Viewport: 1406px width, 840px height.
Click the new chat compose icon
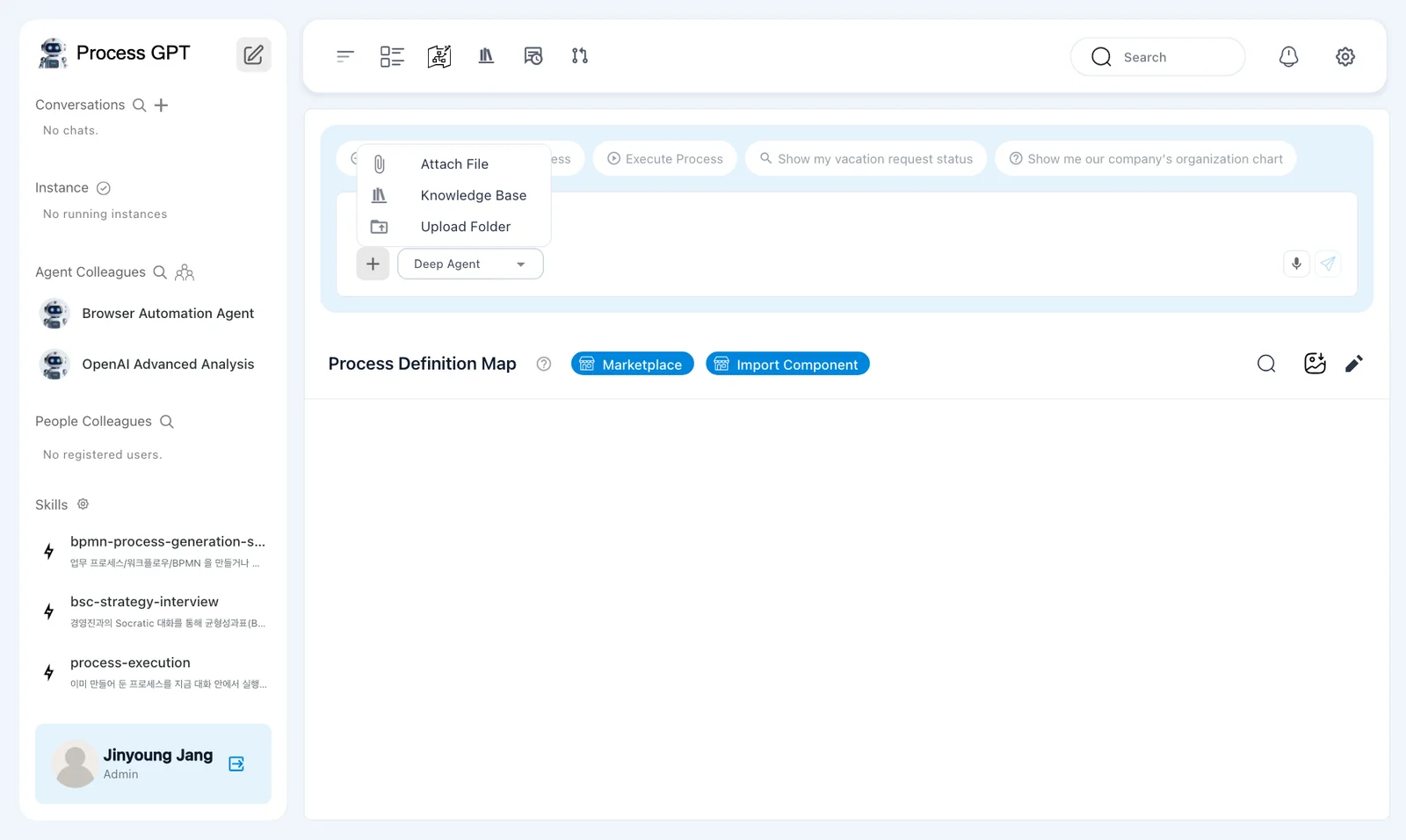click(x=253, y=54)
